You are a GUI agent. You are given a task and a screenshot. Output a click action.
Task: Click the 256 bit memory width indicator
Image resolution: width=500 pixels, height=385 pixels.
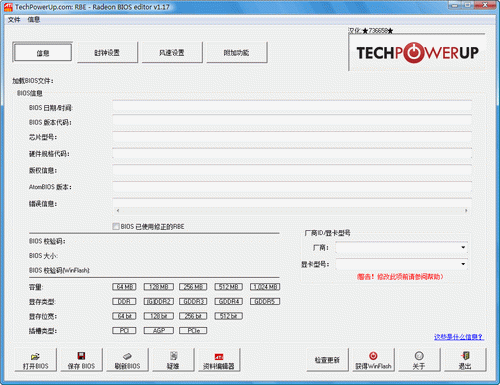click(x=193, y=316)
